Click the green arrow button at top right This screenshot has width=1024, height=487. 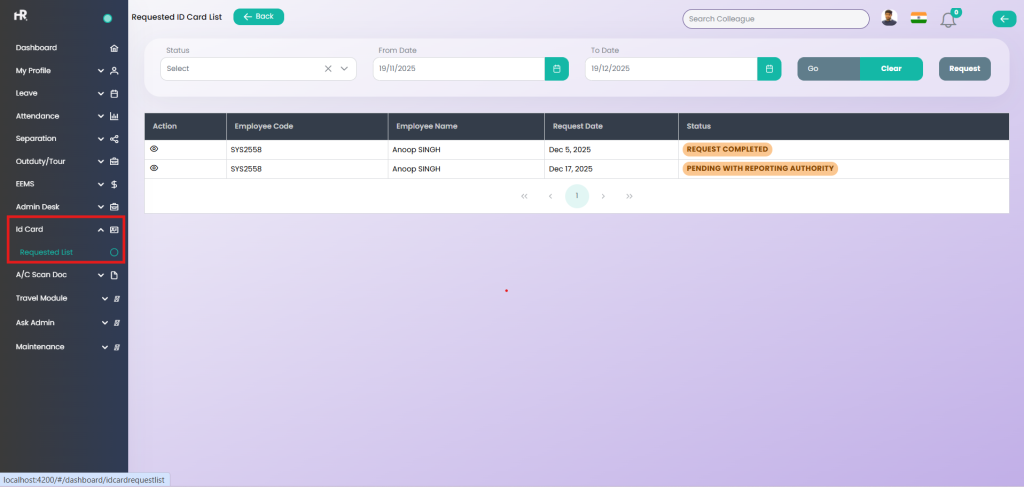point(1003,18)
